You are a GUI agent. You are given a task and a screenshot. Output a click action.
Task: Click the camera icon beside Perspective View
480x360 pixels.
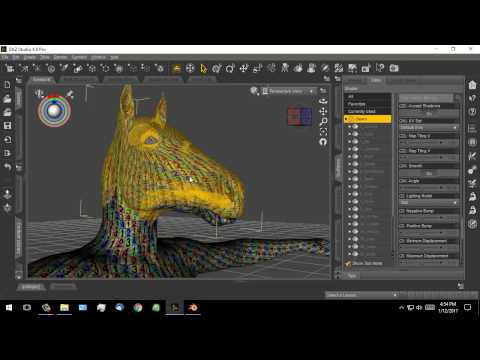(x=265, y=91)
